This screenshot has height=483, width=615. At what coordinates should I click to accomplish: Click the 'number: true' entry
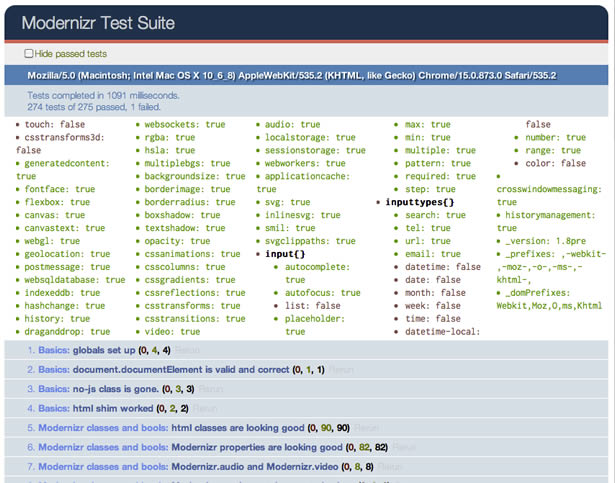tap(556, 137)
